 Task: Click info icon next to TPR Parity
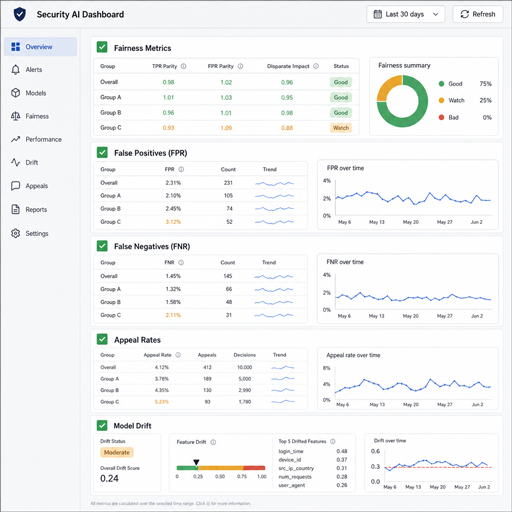tap(183, 66)
